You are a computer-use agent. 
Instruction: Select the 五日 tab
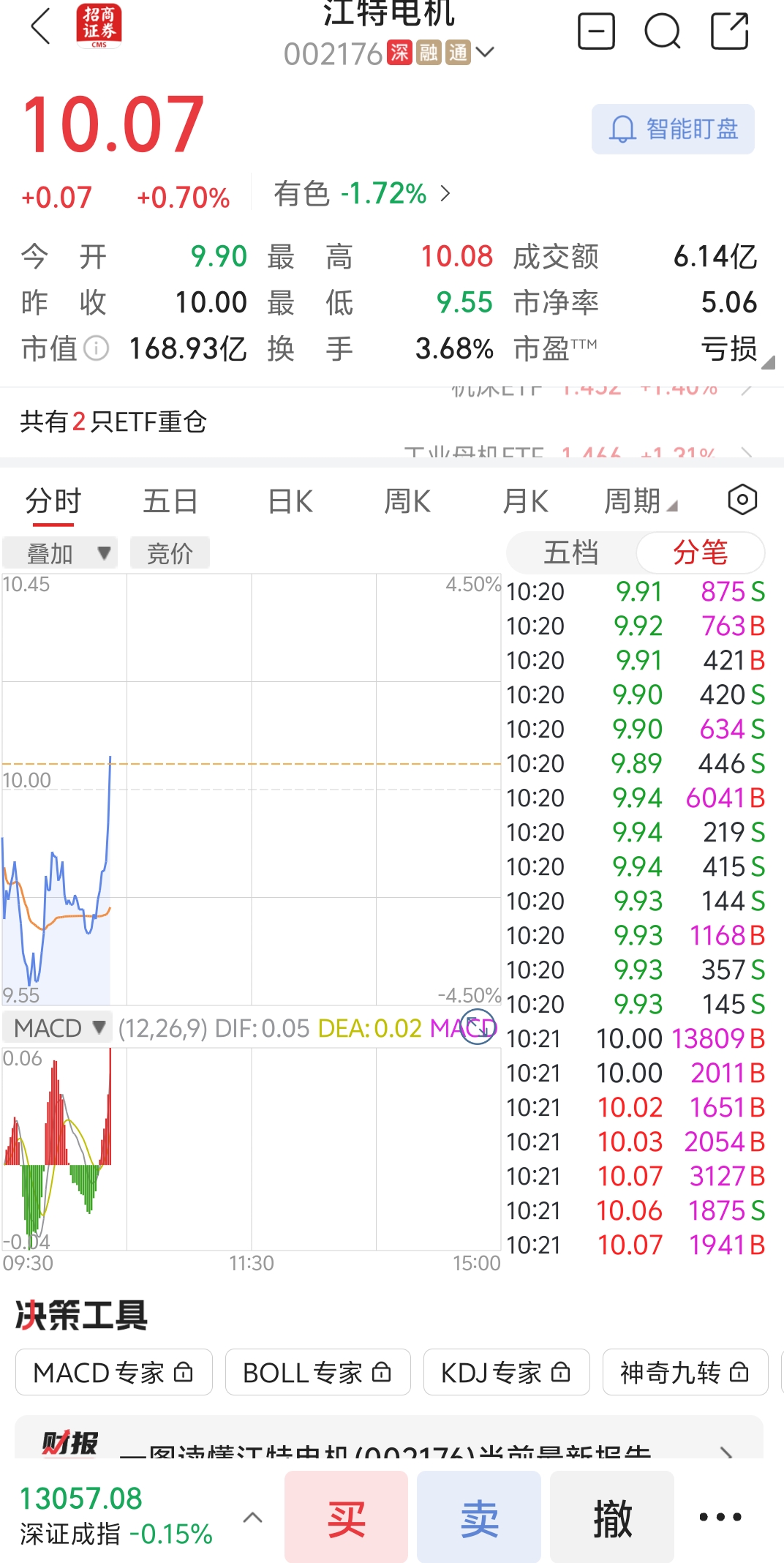pos(170,502)
